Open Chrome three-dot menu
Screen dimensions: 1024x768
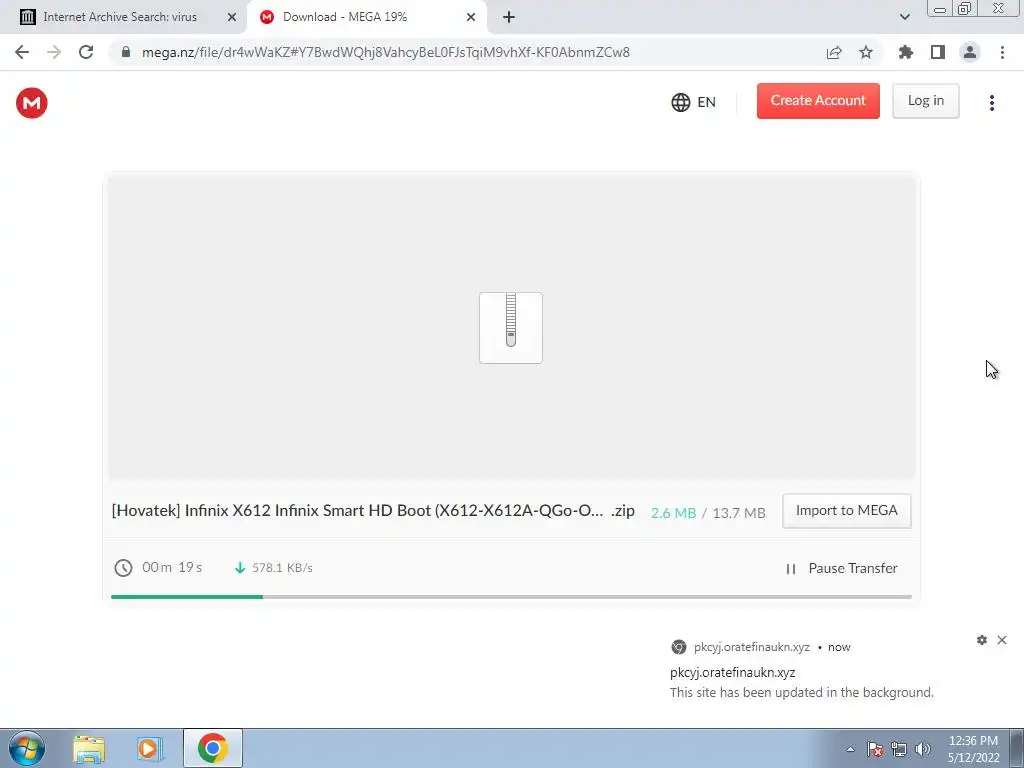(x=1002, y=52)
